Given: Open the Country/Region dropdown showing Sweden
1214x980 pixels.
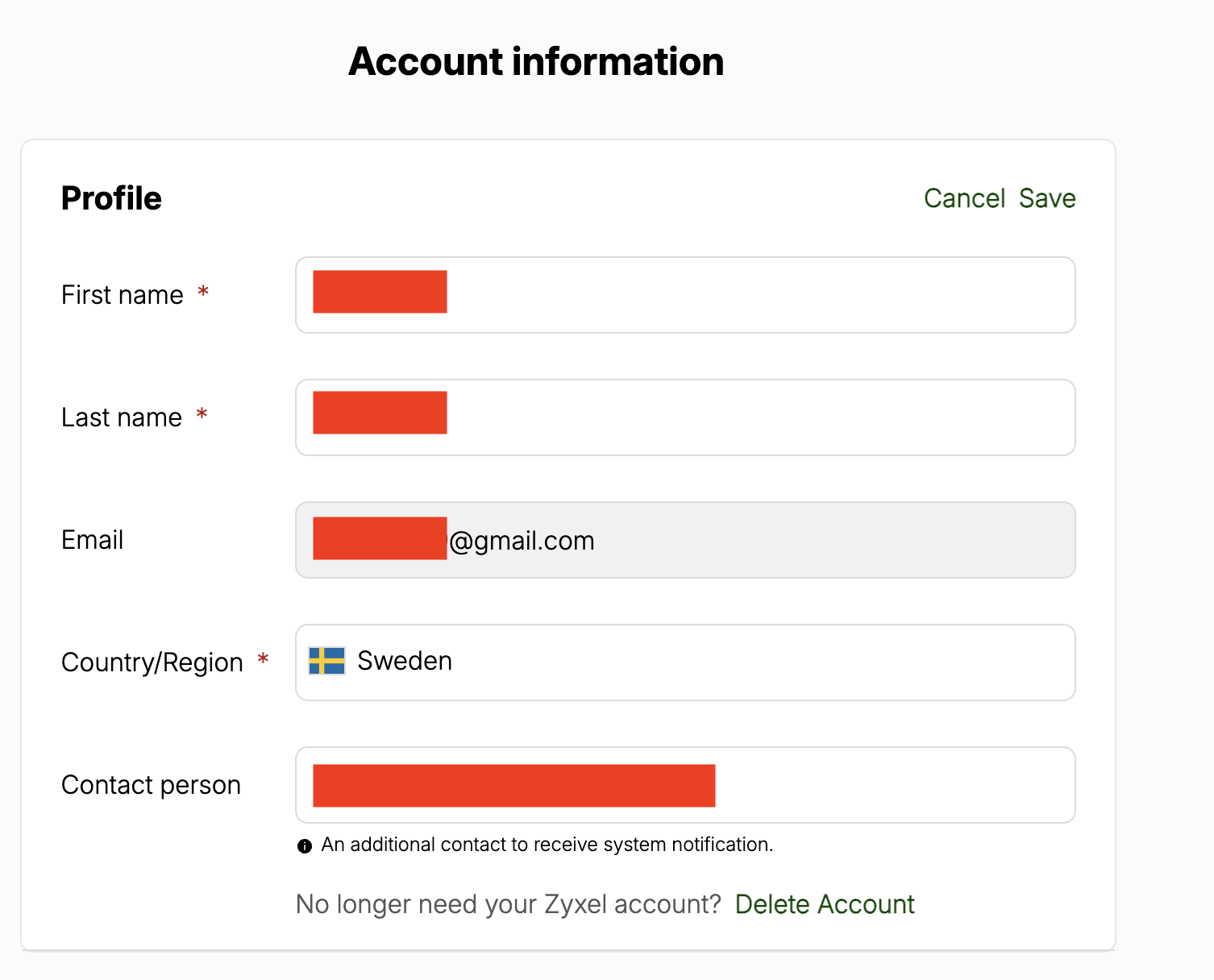Looking at the screenshot, I should pos(685,662).
